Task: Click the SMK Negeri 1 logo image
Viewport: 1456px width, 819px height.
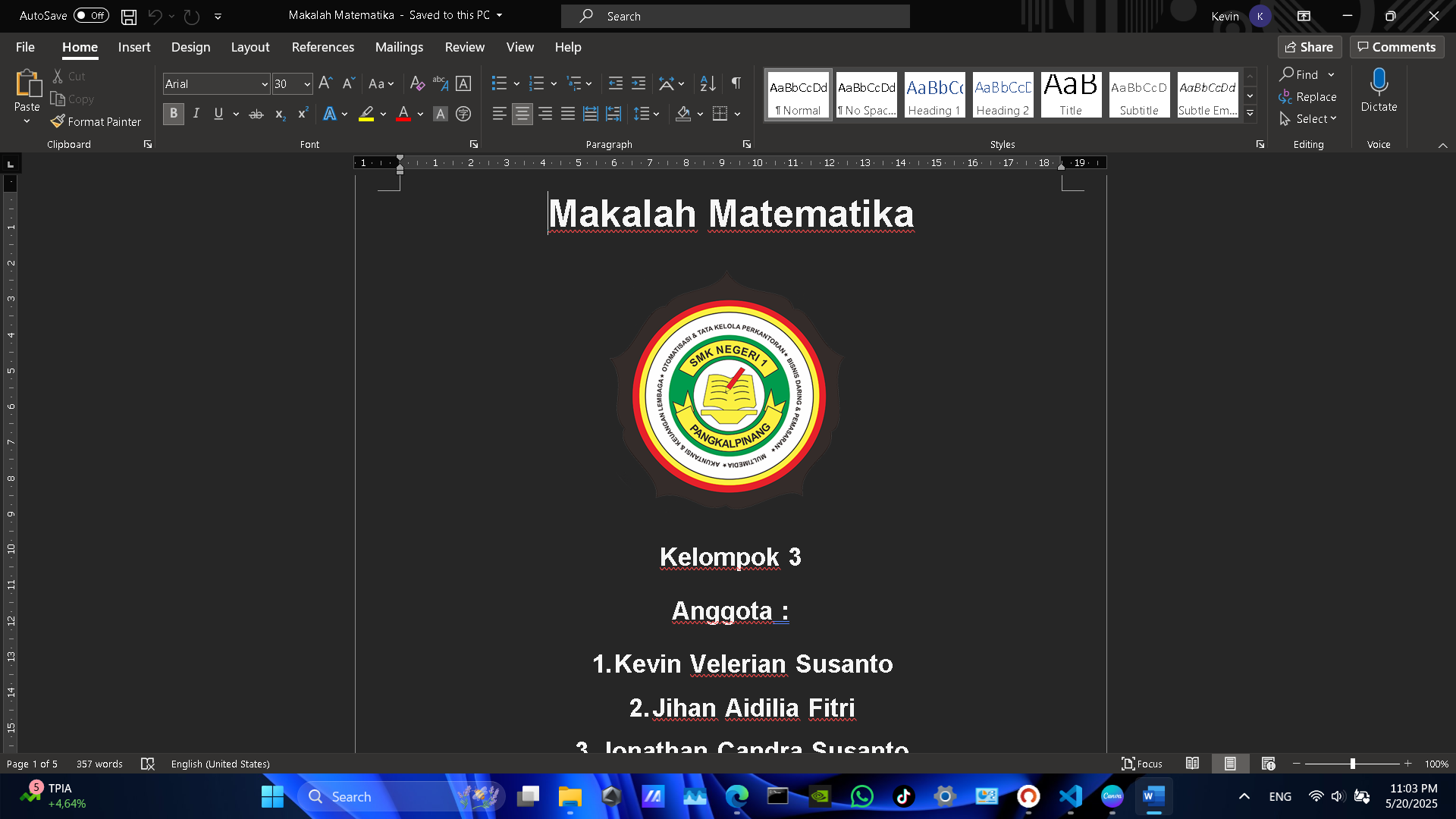Action: 727,391
